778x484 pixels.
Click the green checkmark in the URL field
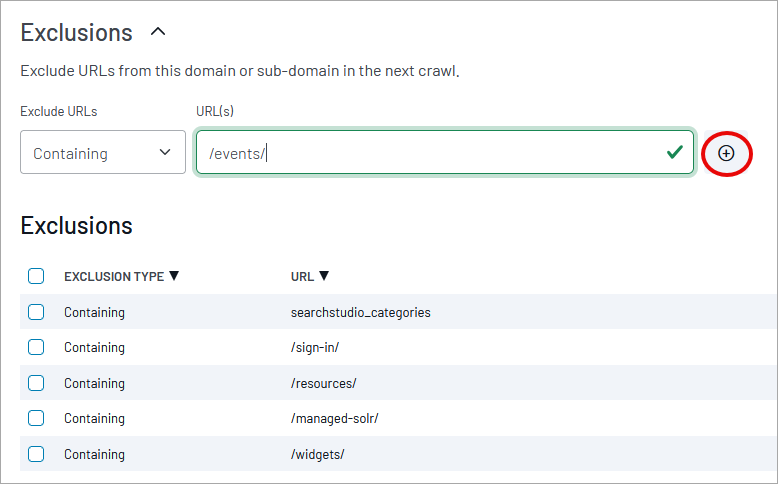click(x=675, y=152)
